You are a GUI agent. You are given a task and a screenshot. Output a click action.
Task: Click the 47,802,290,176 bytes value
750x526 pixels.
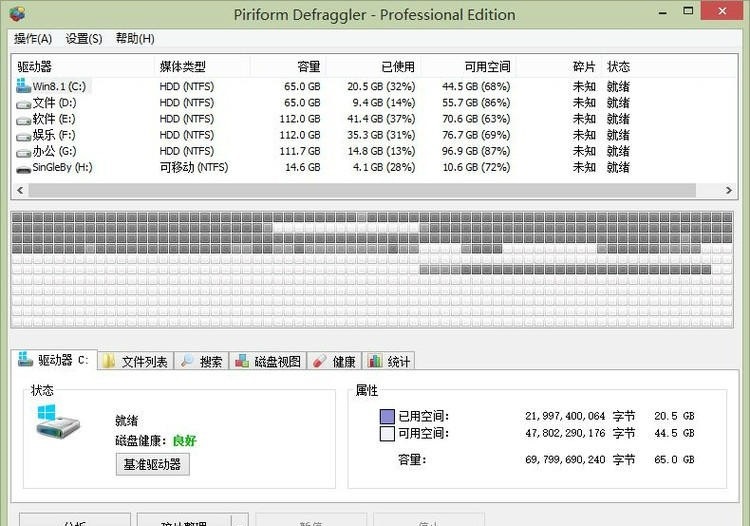pyautogui.click(x=565, y=433)
